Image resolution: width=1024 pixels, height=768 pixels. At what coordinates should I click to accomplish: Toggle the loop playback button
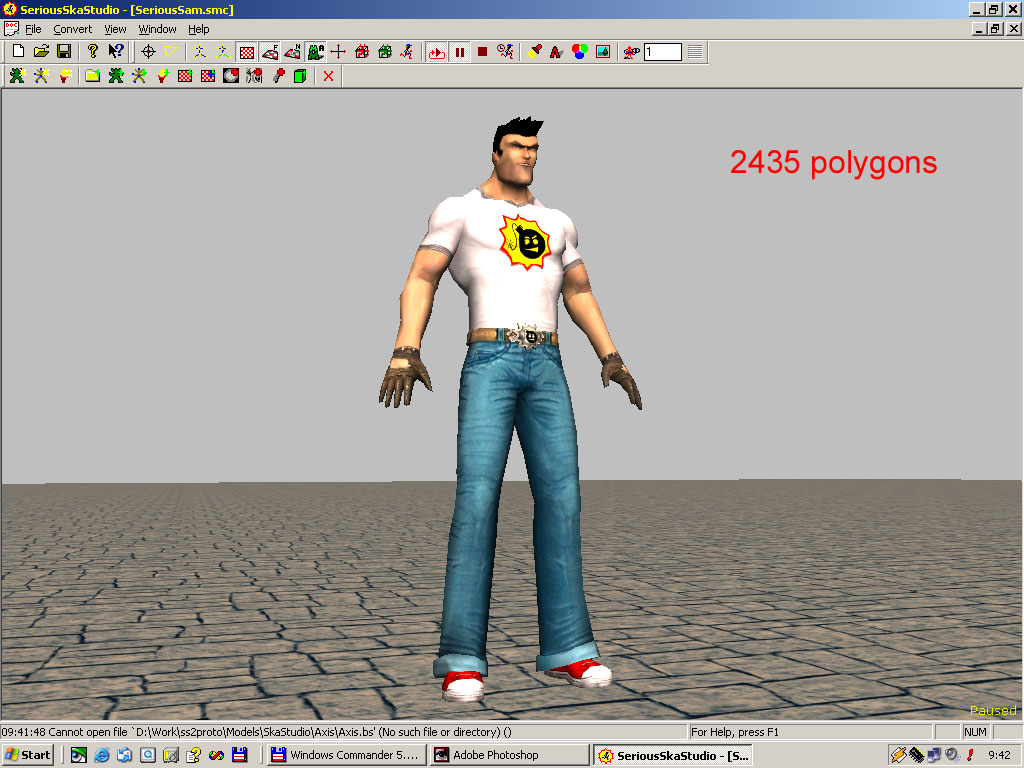436,52
